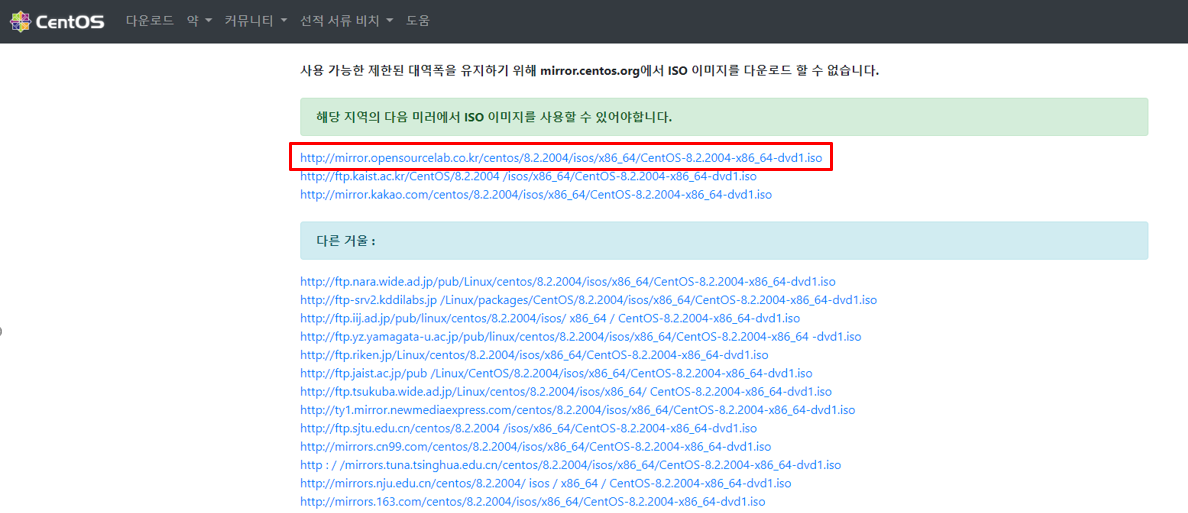Click the green 해당 지역의 다음 미러 notice

point(724,117)
